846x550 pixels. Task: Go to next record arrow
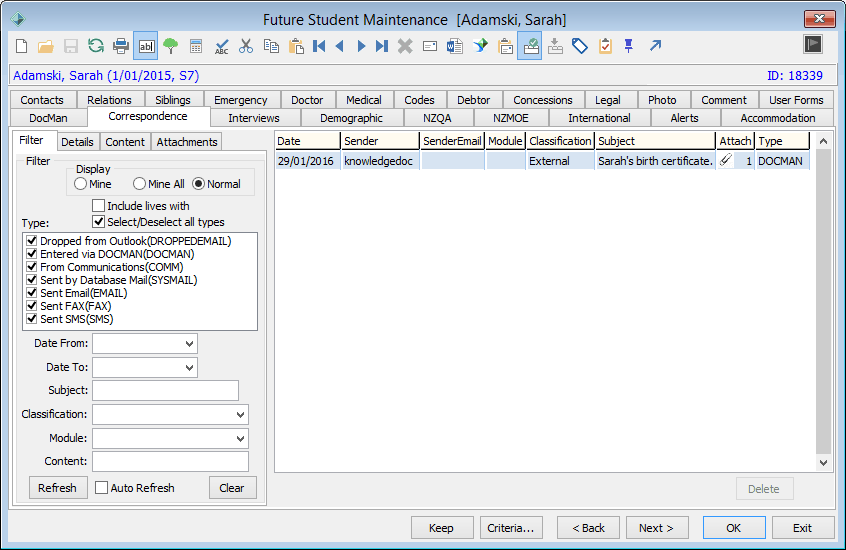[x=361, y=46]
